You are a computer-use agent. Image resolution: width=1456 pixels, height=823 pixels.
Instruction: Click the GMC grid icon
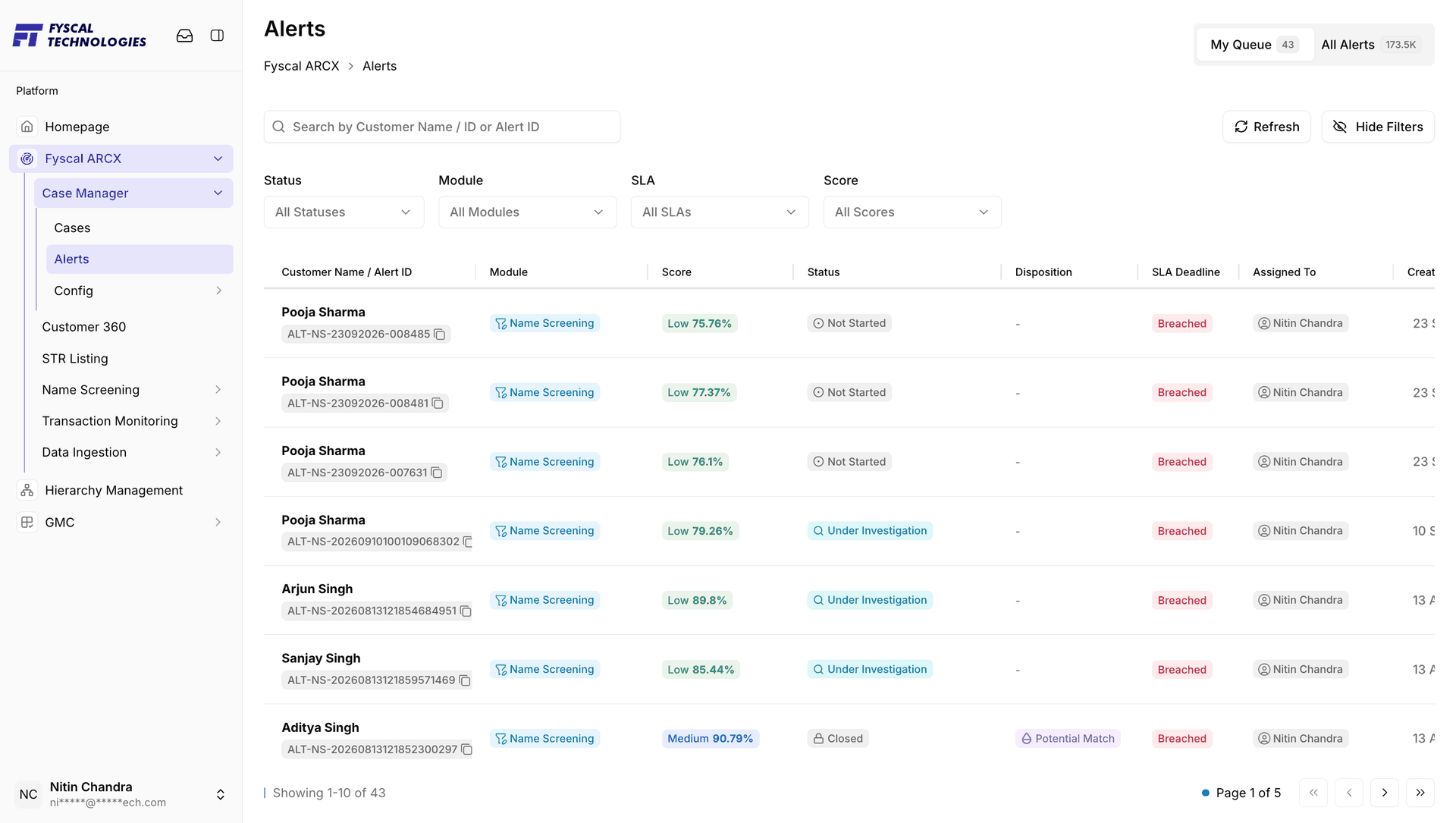pyautogui.click(x=27, y=523)
